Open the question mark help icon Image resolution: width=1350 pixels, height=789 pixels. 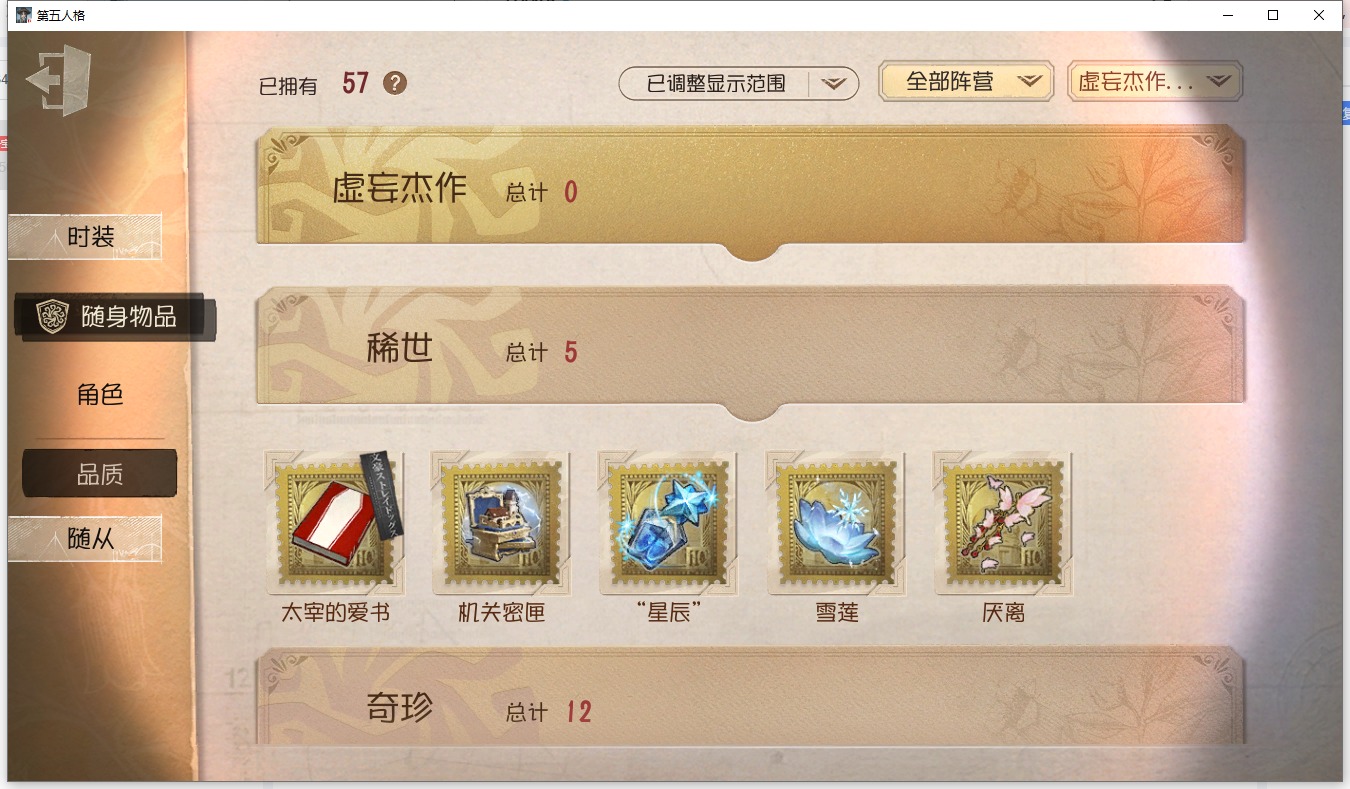[395, 83]
